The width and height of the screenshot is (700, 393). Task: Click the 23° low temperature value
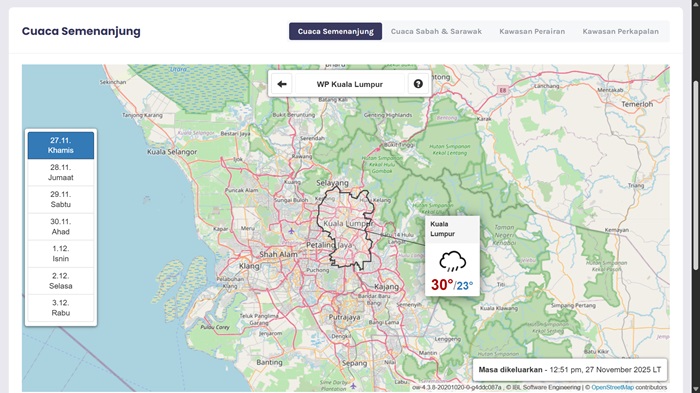click(465, 285)
